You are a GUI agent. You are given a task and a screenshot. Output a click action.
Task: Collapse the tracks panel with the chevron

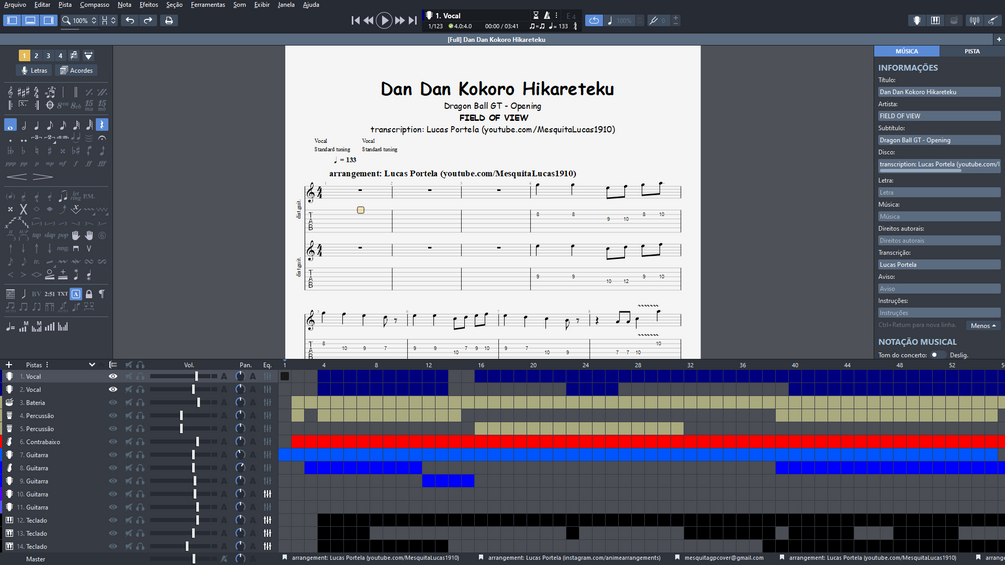(x=92, y=364)
